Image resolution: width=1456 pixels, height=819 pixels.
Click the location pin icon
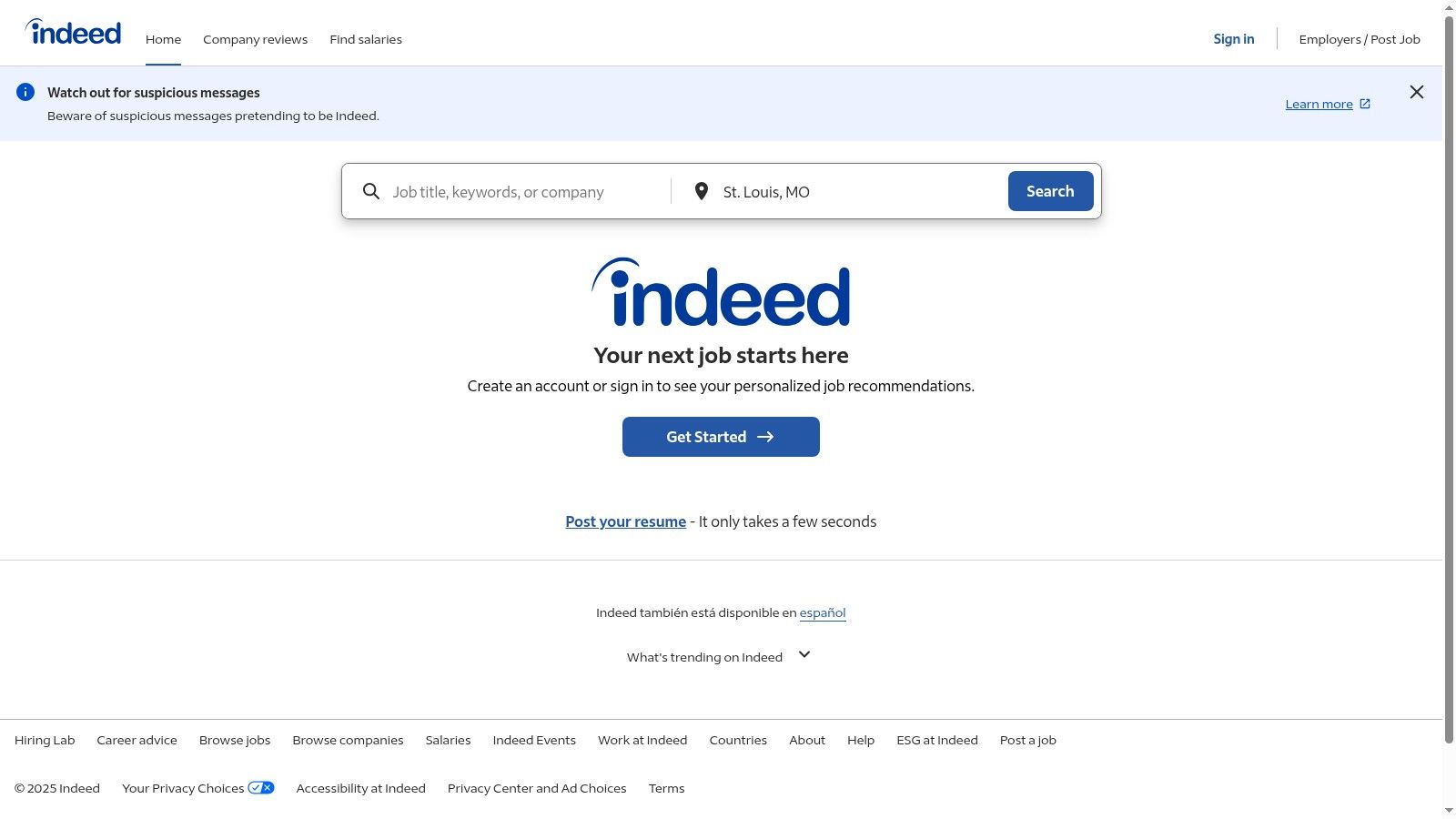click(701, 191)
